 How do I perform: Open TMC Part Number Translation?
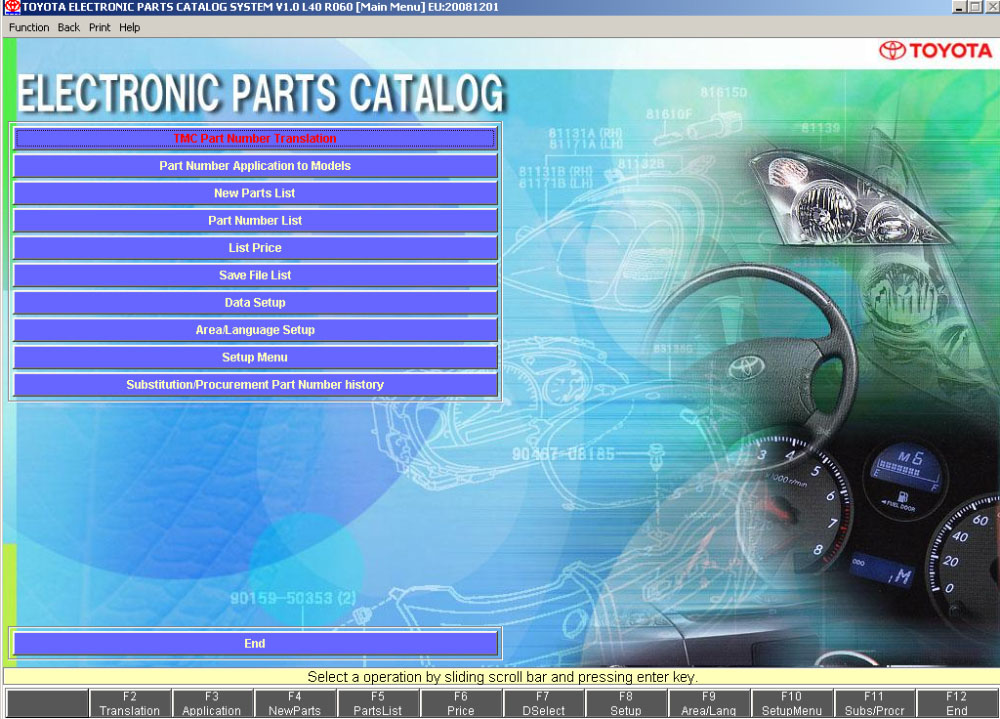click(x=255, y=139)
